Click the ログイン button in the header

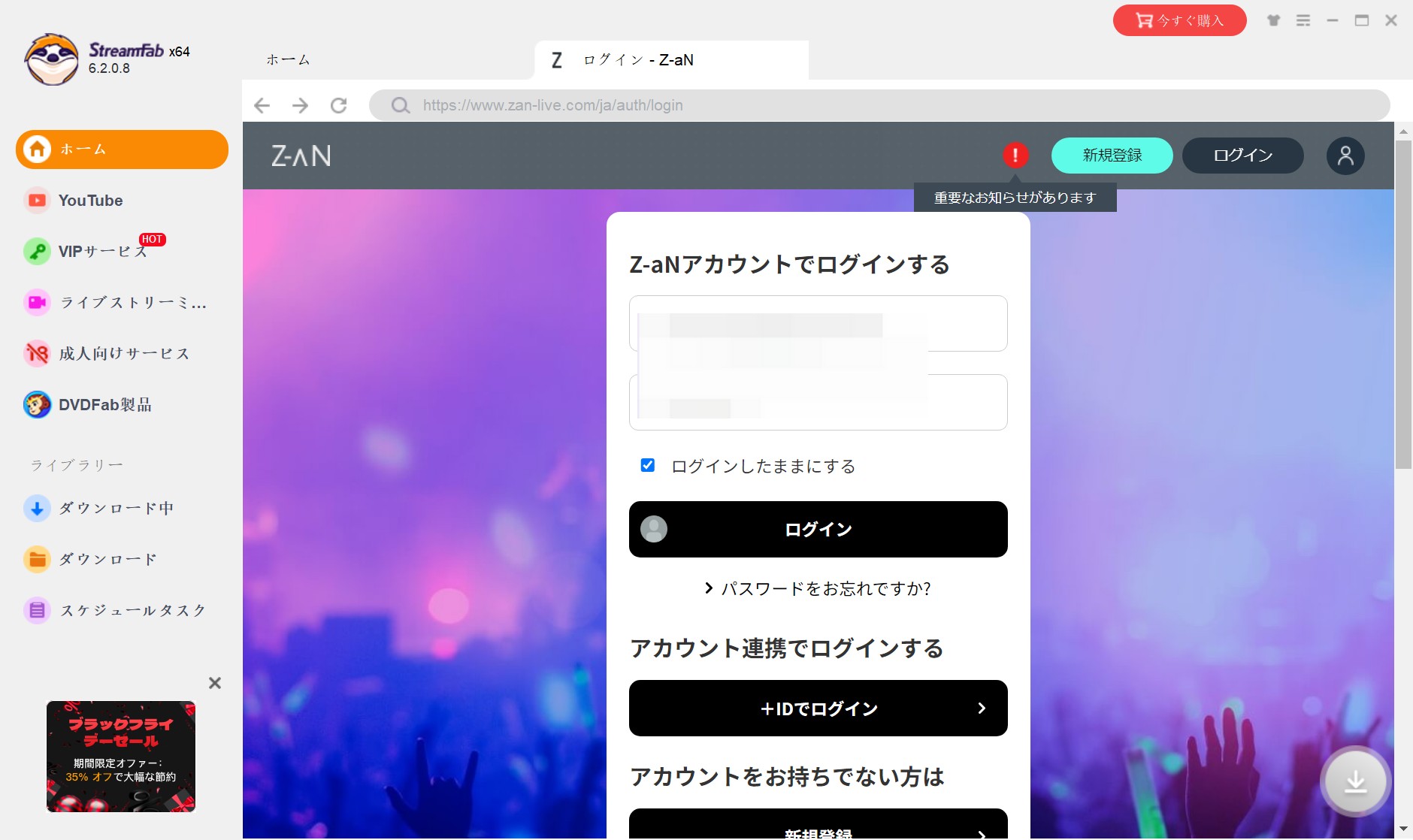(x=1243, y=156)
